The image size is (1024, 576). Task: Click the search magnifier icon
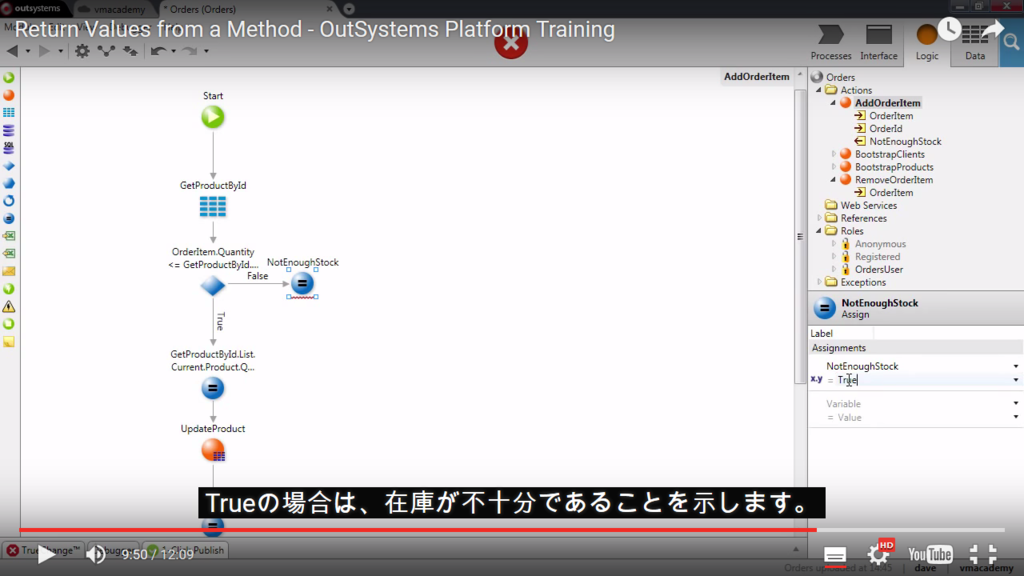click(1012, 43)
